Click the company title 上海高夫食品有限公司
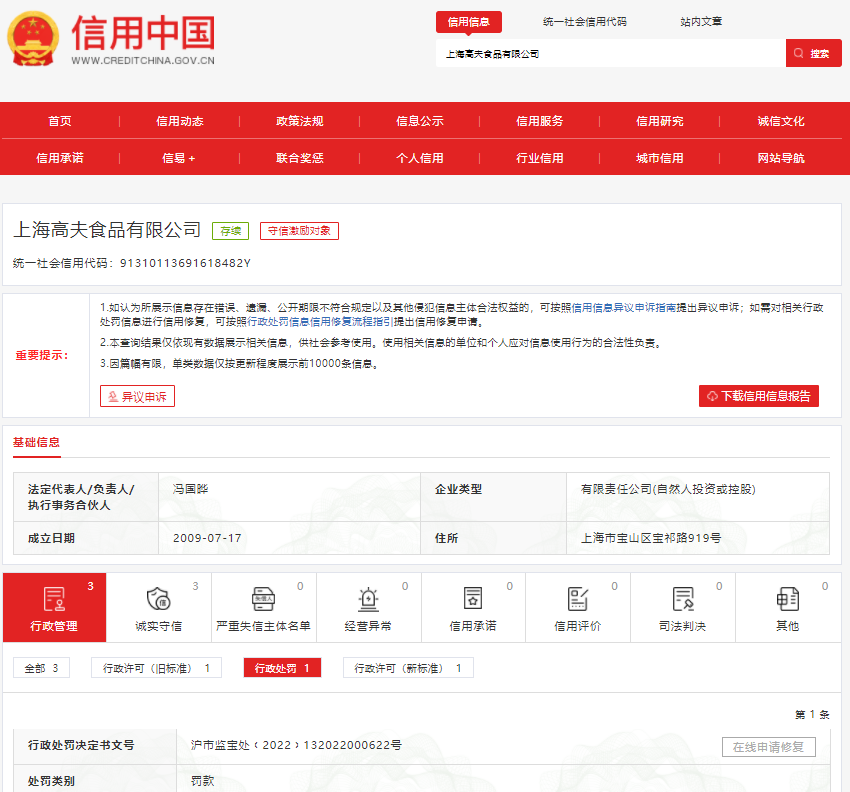Screen dimensions: 850x792 coord(107,230)
